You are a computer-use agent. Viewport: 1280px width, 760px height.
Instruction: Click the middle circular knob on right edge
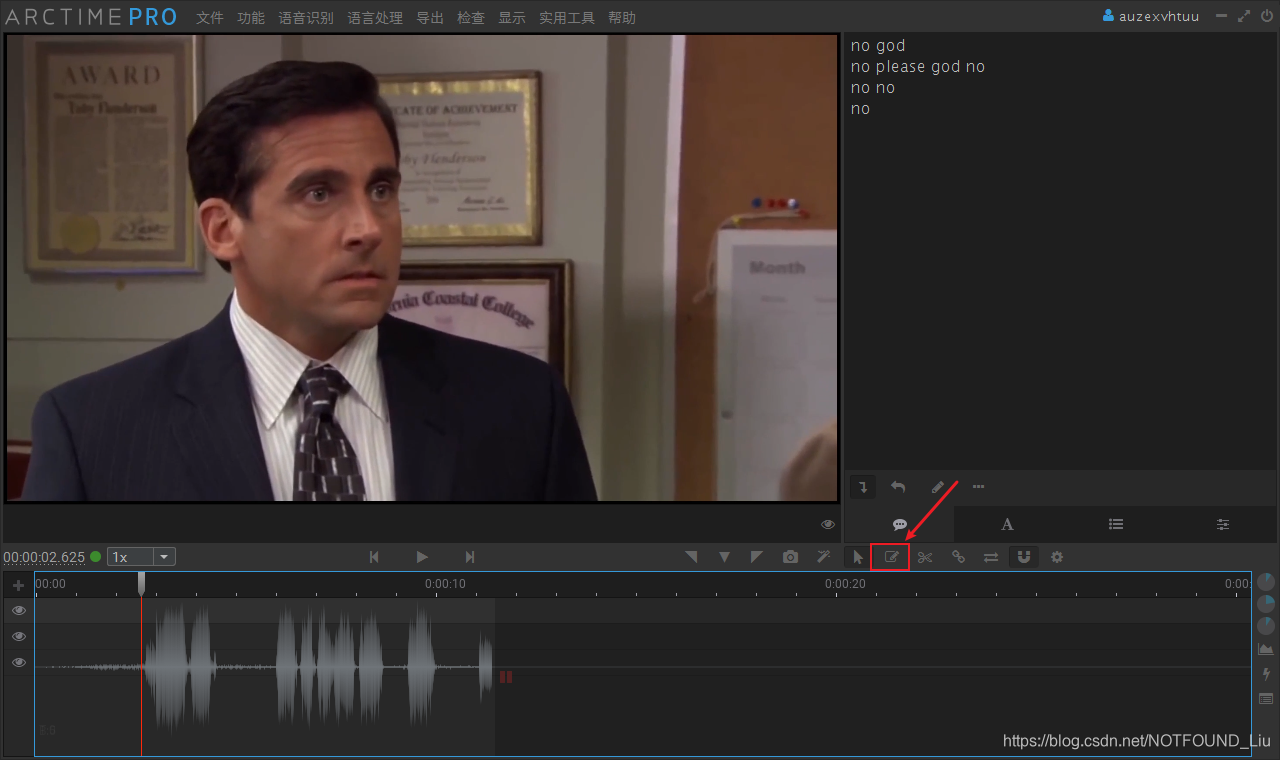1266,603
